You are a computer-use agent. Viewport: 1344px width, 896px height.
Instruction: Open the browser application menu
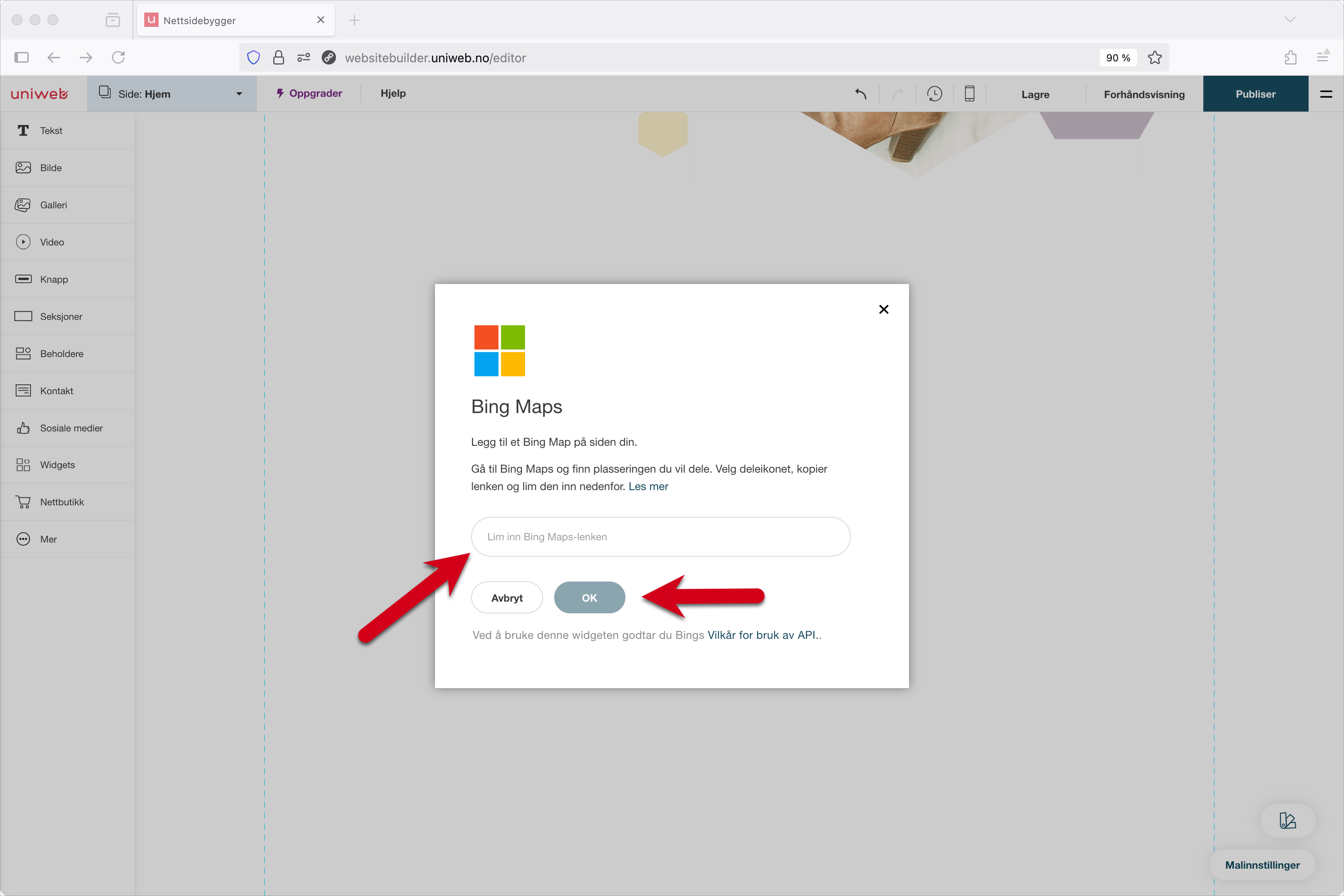1323,56
